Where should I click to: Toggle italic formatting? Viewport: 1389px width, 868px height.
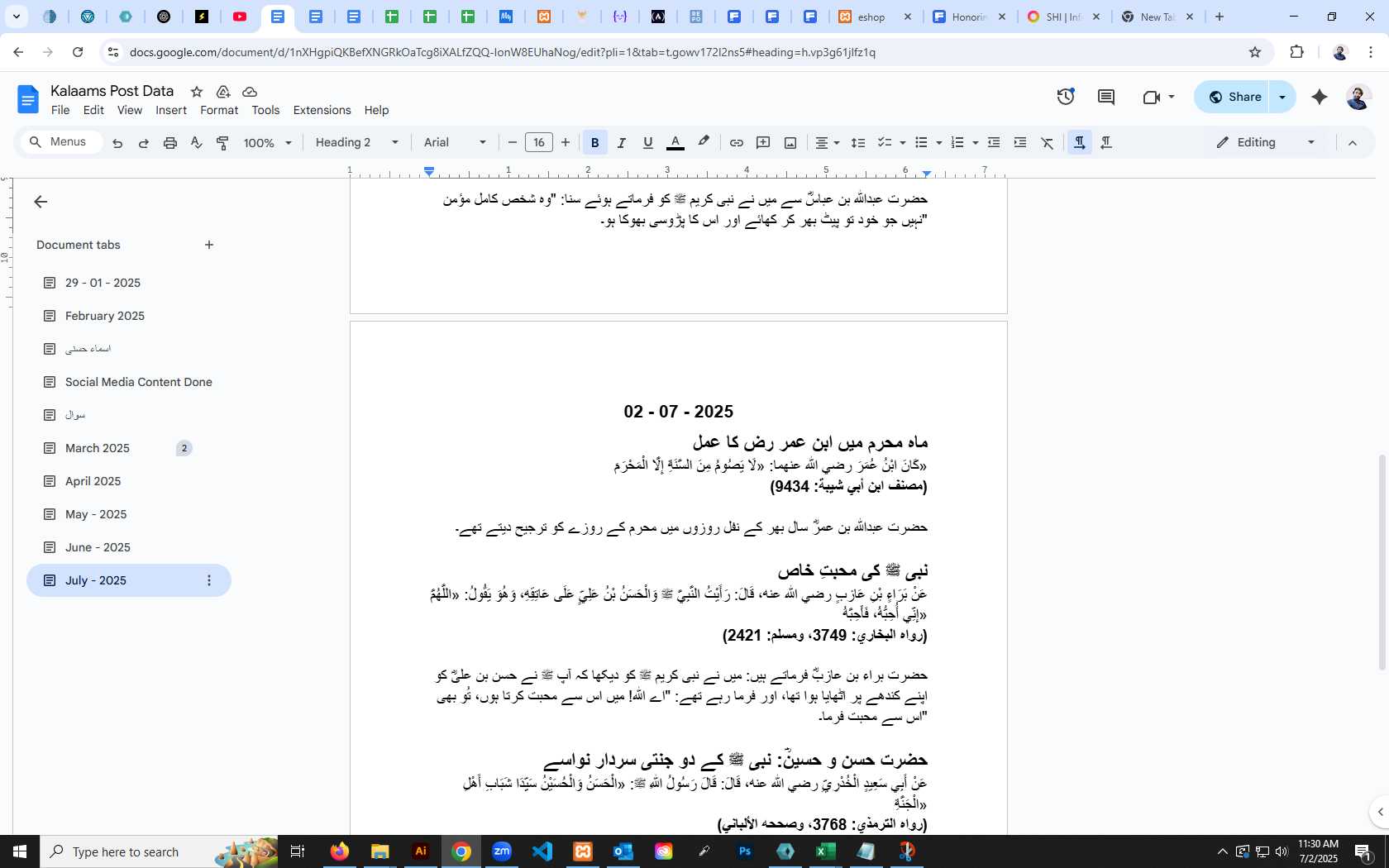[621, 143]
